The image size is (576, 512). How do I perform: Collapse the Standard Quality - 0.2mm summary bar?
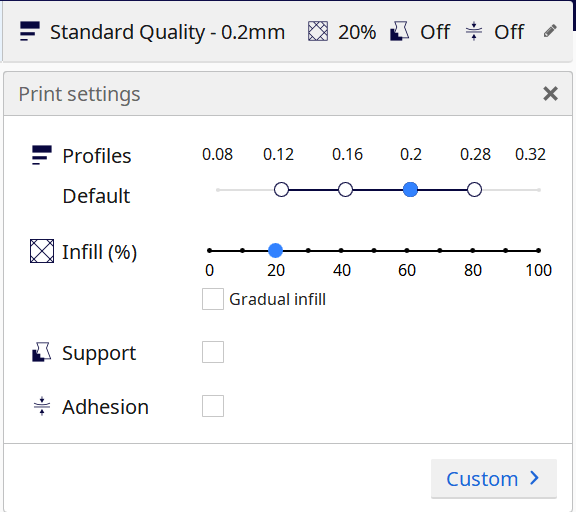tap(288, 32)
